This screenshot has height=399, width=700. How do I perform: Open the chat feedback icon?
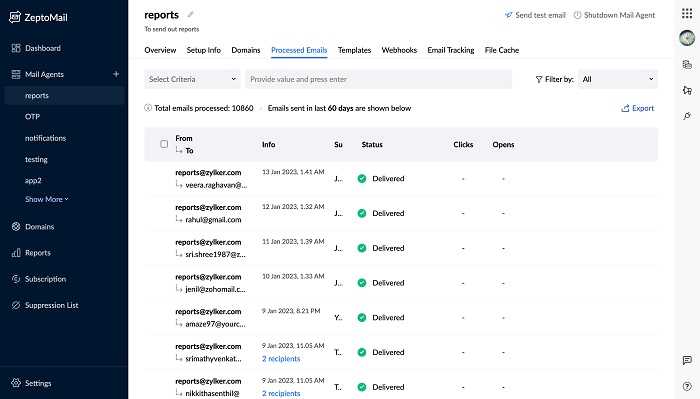coord(687,360)
